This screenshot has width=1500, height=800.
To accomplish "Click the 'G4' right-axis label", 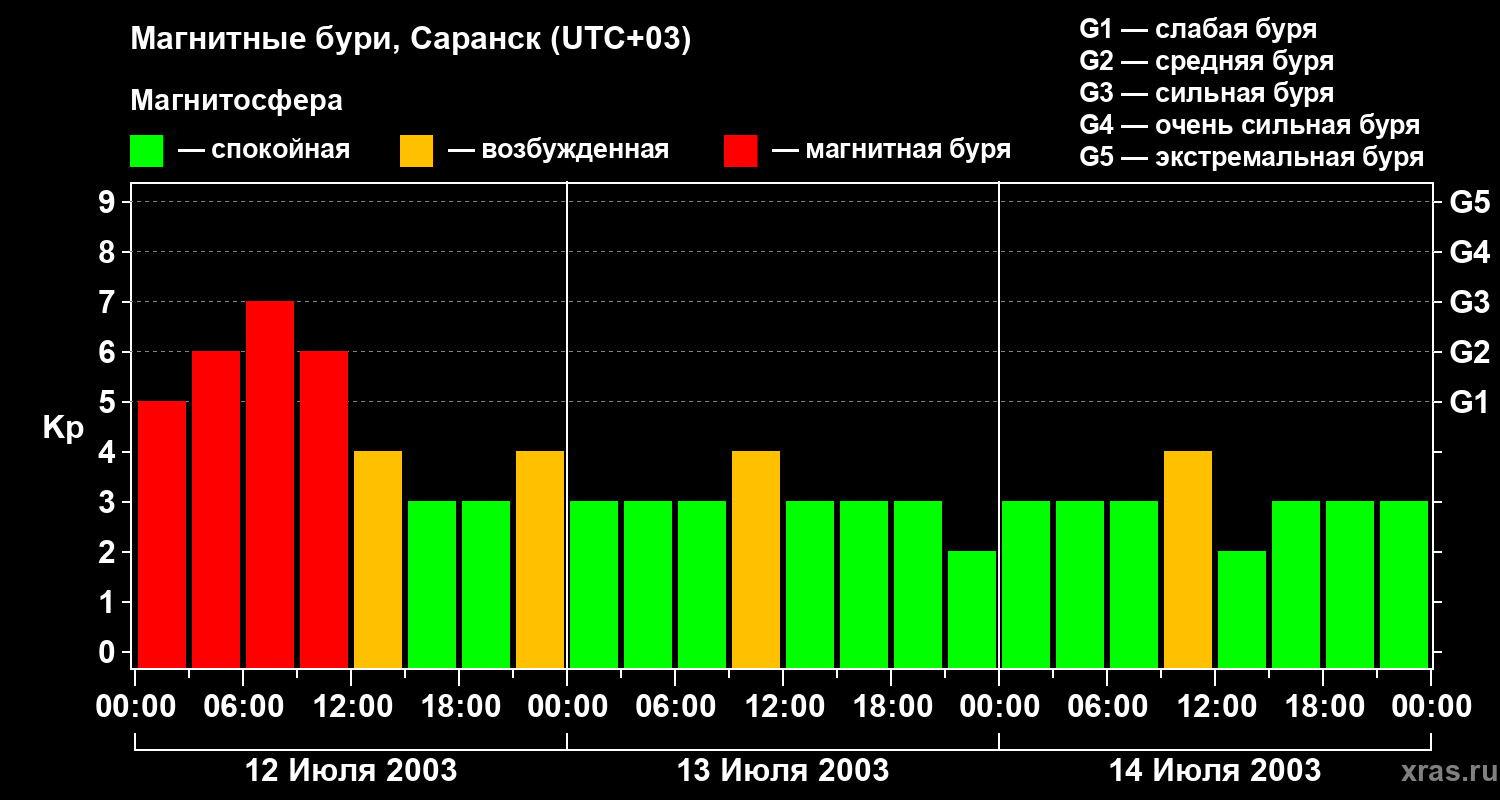I will [x=1470, y=252].
